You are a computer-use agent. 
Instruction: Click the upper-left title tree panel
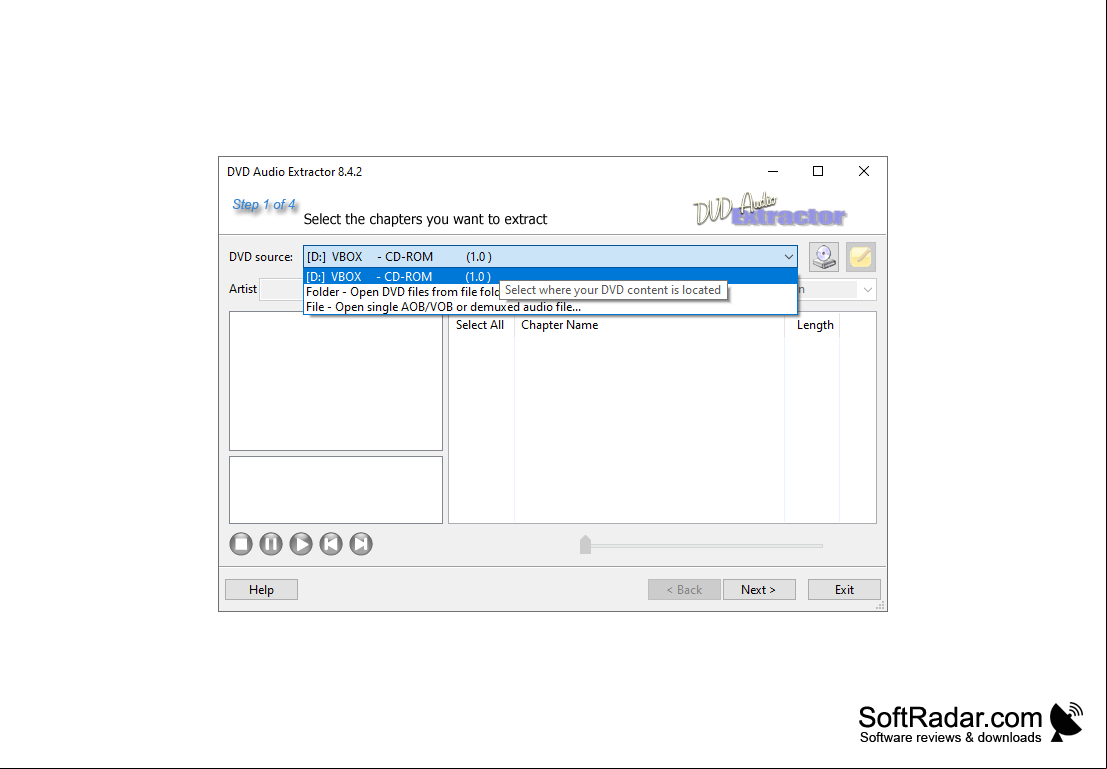pyautogui.click(x=336, y=381)
